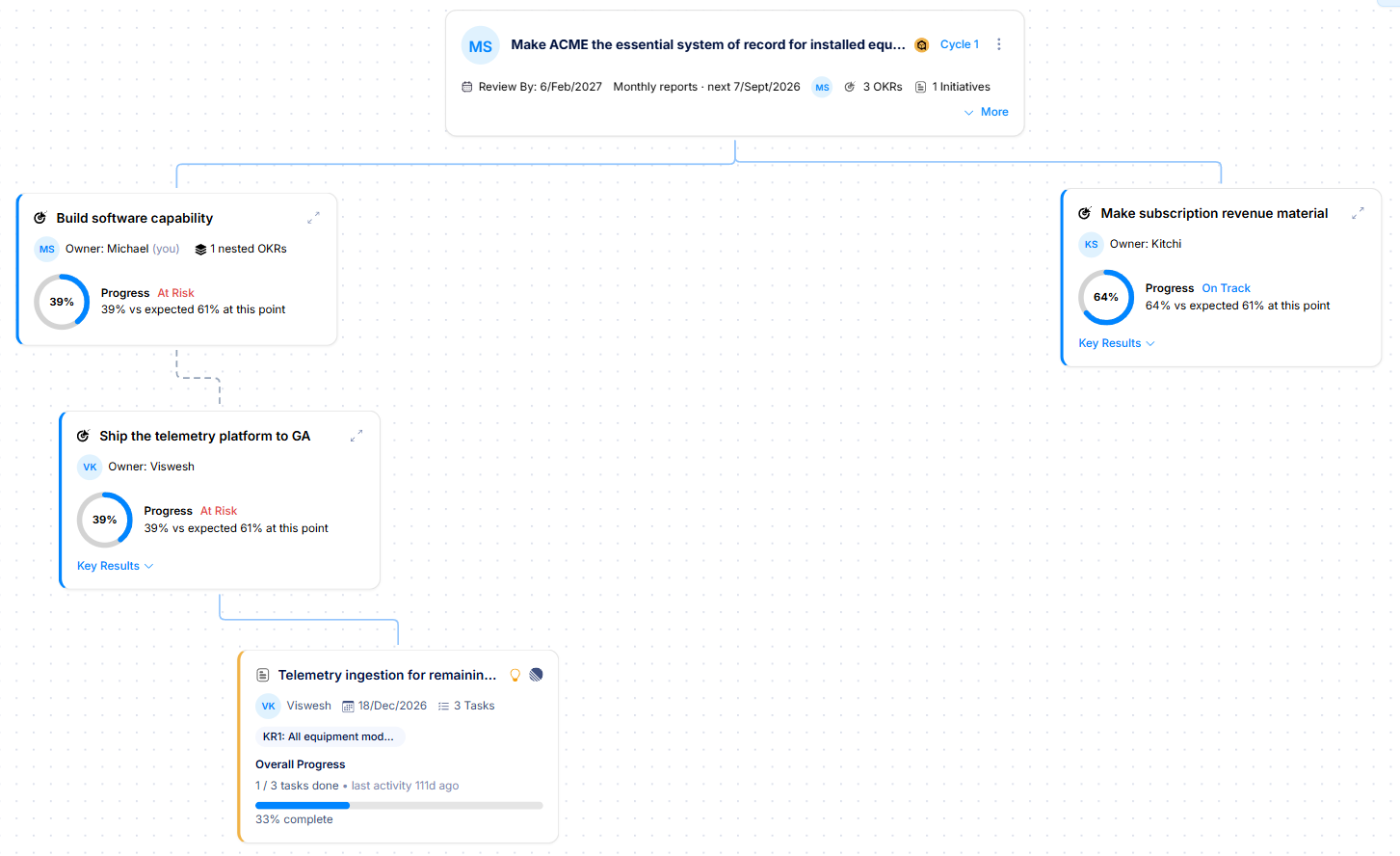Image resolution: width=1400 pixels, height=856 pixels.
Task: Click the goal icon on Ship the telemetry platform
Action: (x=83, y=436)
